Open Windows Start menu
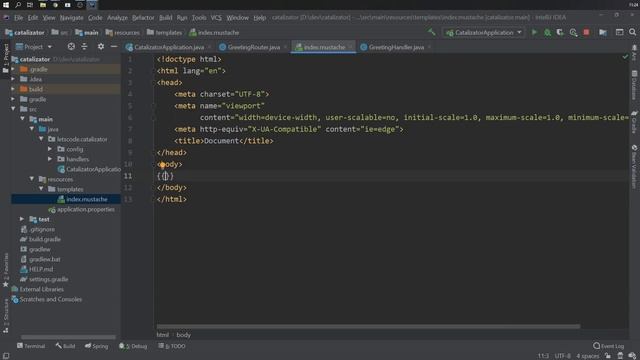The height and width of the screenshot is (360, 640). click(x=6, y=4)
